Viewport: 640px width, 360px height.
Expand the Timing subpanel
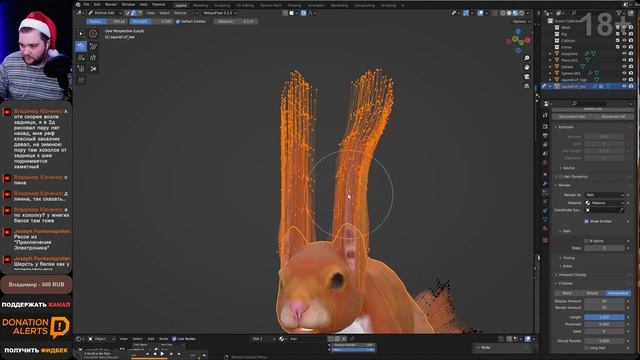(568, 258)
